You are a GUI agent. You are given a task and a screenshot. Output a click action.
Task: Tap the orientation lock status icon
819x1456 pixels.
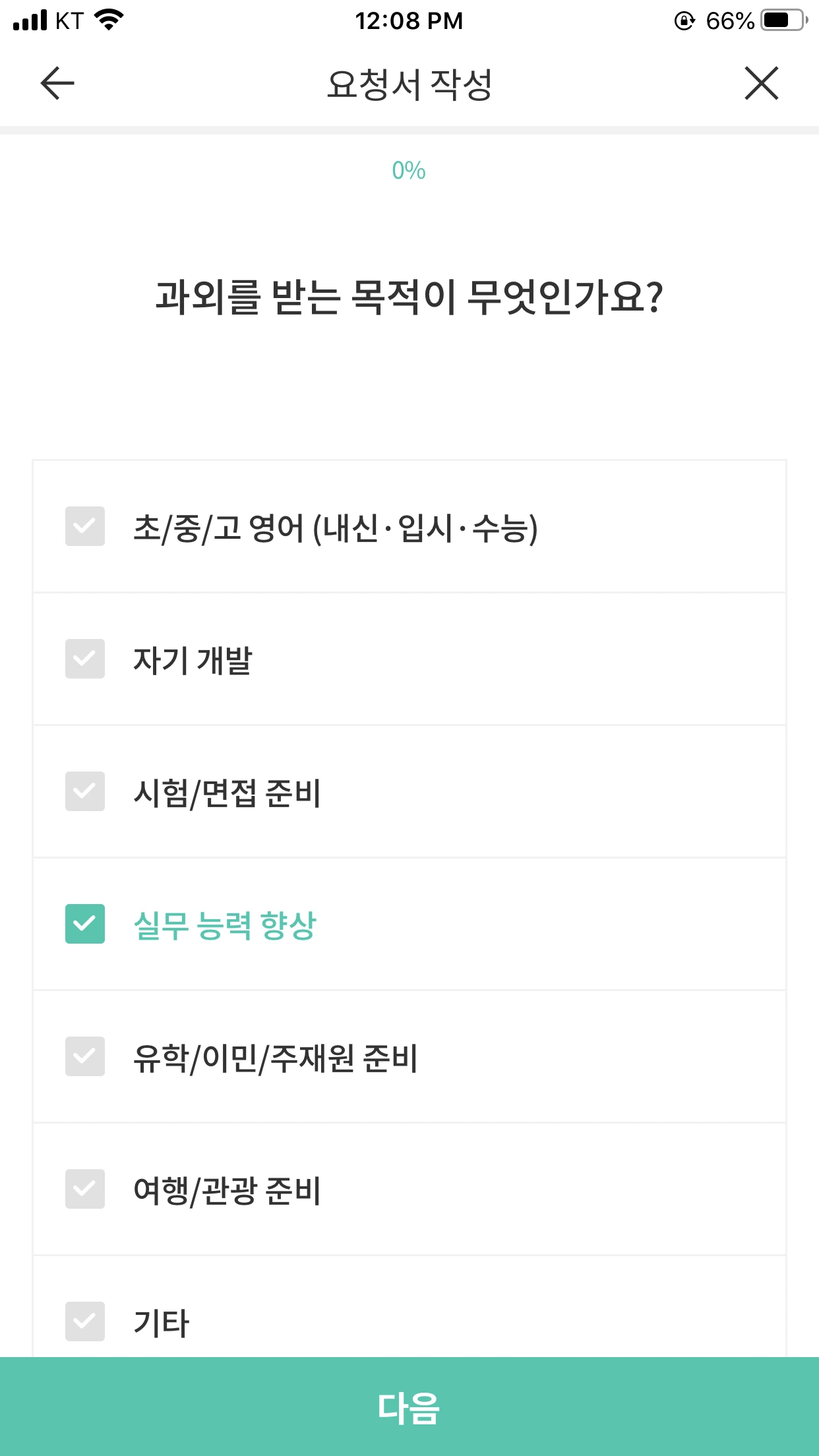(x=685, y=21)
